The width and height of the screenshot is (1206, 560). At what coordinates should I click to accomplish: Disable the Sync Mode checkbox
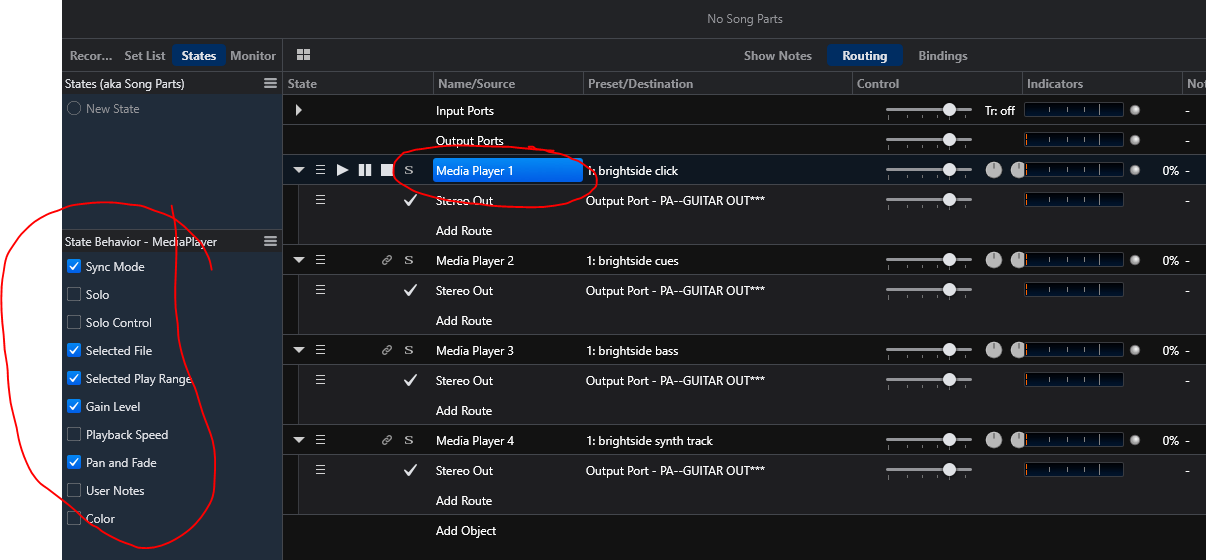(x=74, y=267)
